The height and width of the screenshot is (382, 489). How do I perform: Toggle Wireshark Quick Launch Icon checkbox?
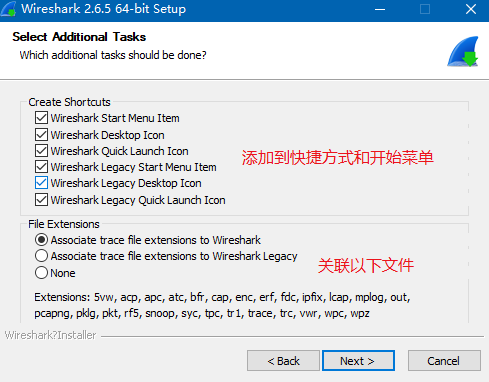(41, 151)
